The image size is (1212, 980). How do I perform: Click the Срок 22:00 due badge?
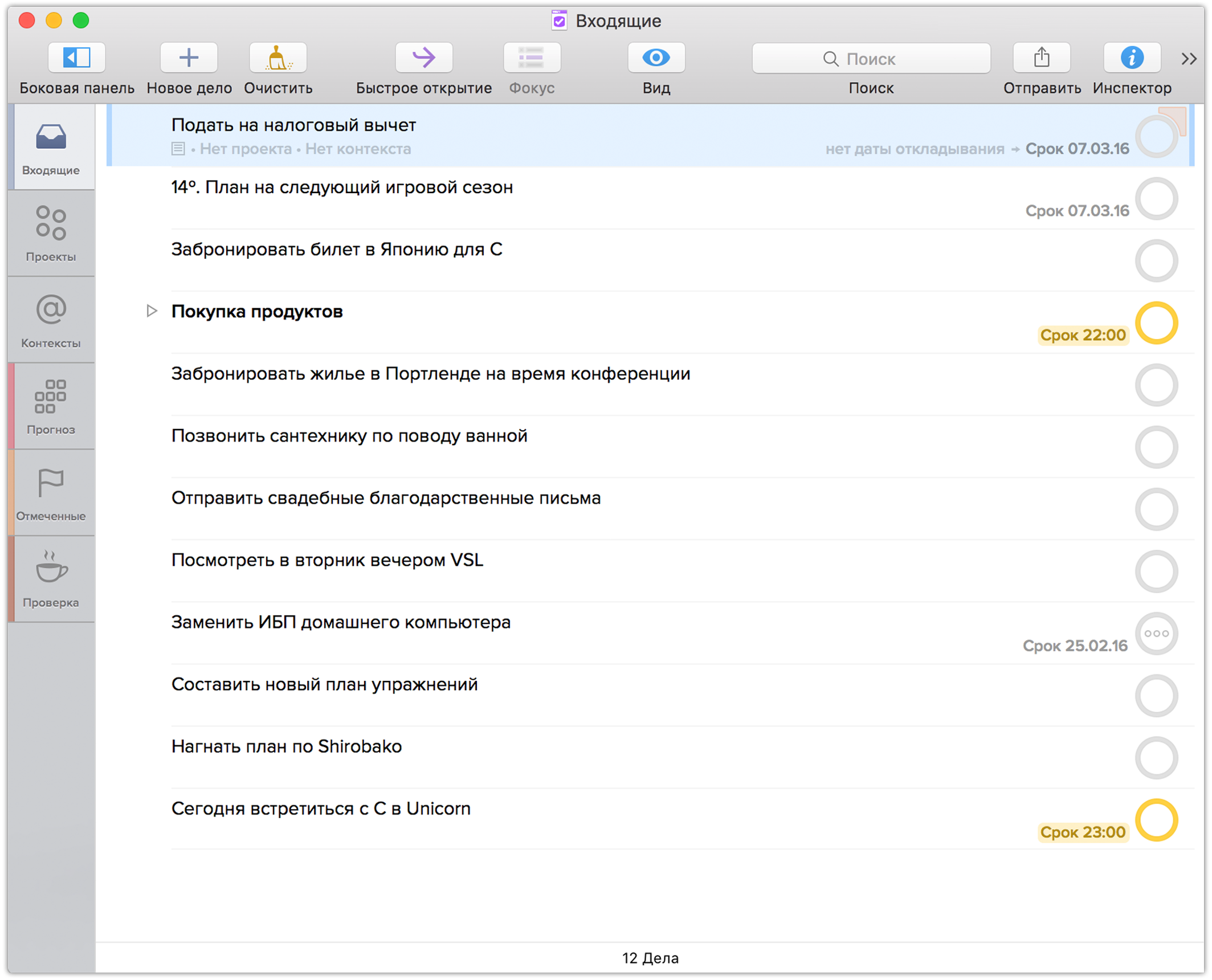(x=1083, y=335)
